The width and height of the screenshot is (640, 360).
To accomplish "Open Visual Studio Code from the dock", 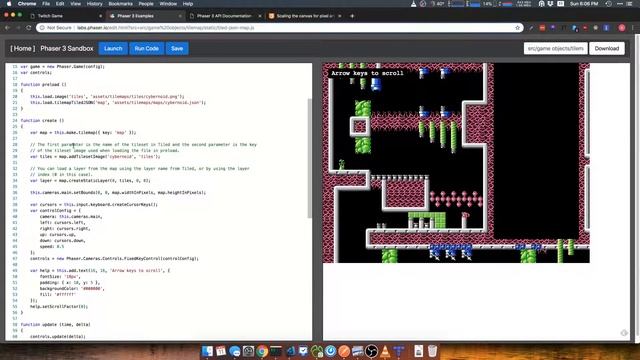I will pyautogui.click(x=289, y=351).
